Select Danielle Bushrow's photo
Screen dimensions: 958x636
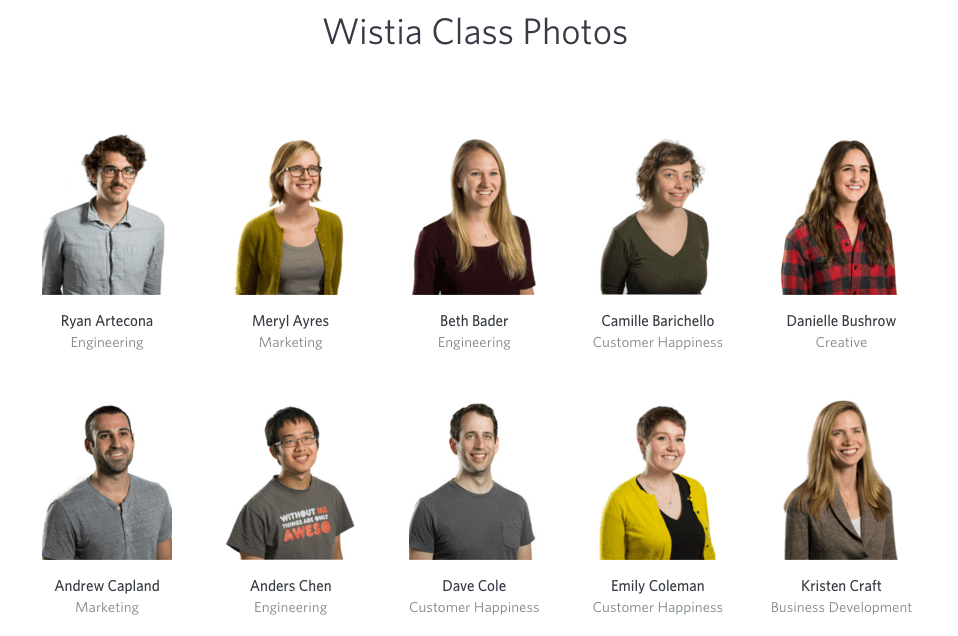pos(839,217)
